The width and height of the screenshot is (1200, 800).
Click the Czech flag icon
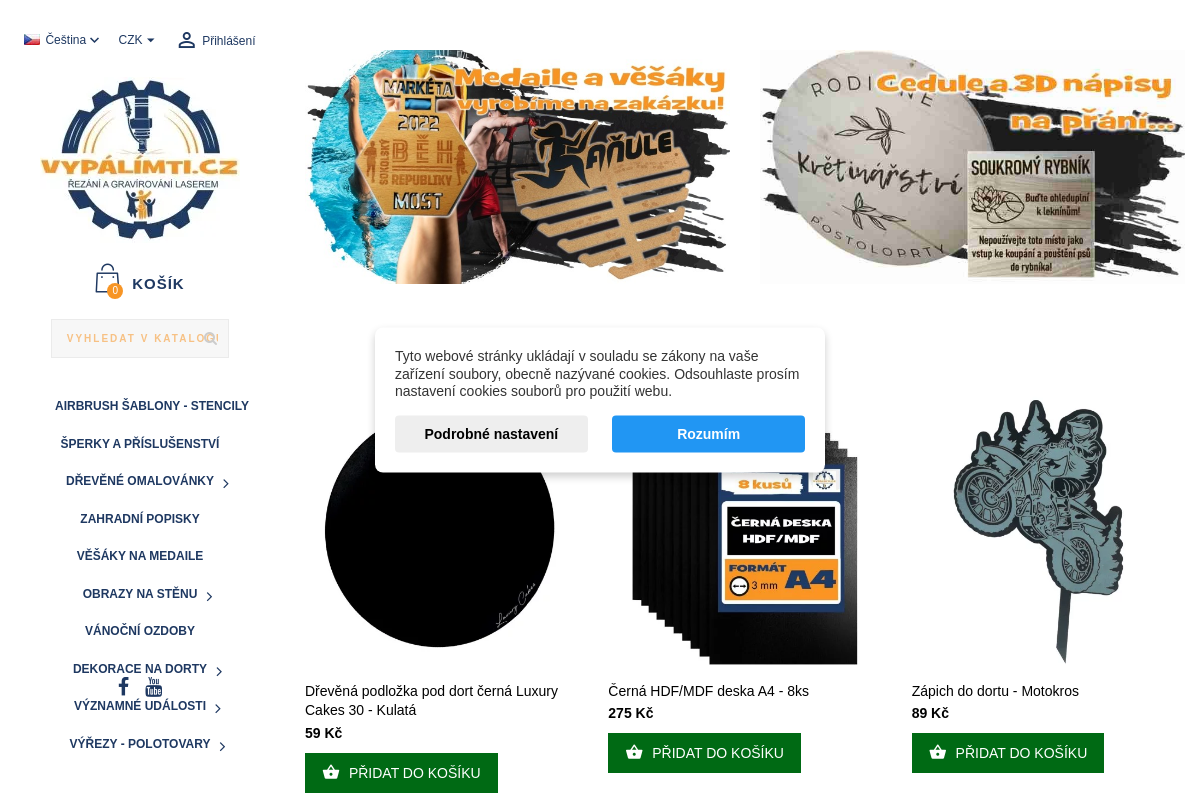click(x=32, y=40)
